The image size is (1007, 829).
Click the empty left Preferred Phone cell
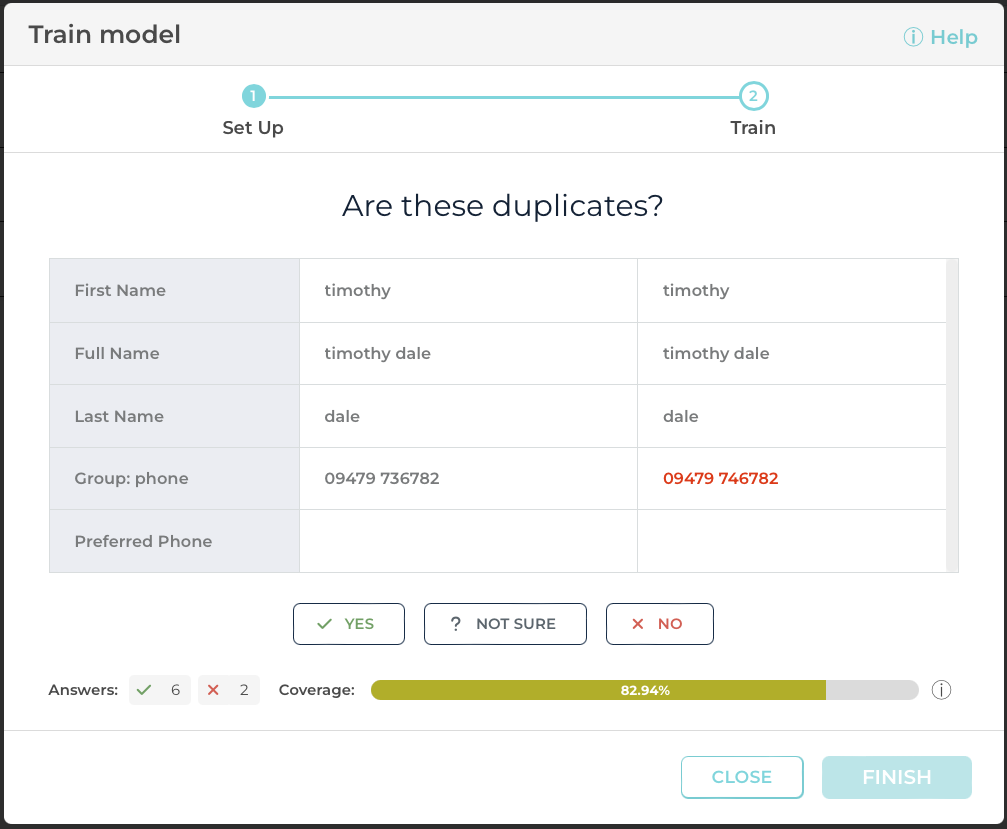(x=467, y=541)
